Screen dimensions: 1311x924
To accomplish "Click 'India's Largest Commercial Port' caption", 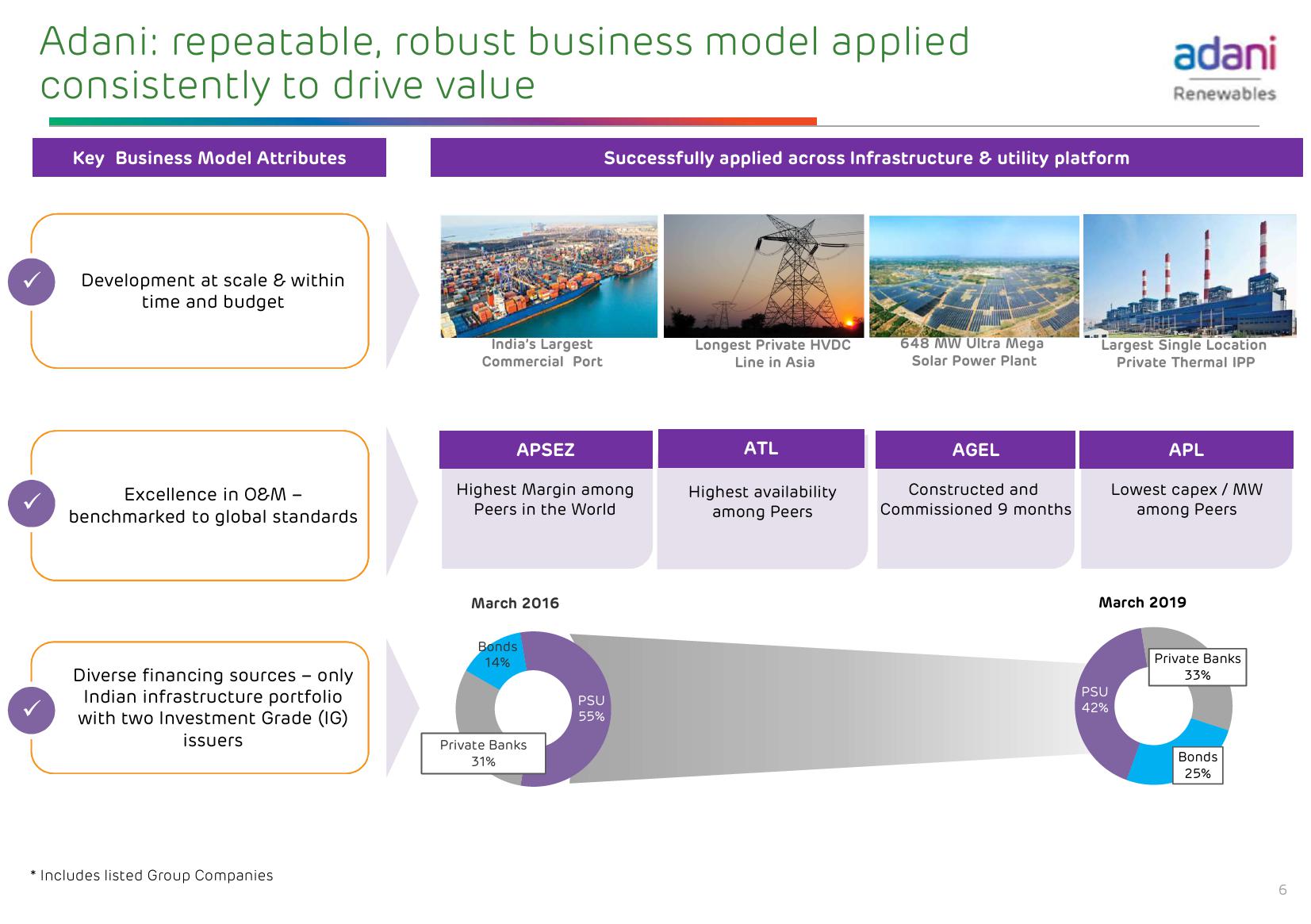I will click(542, 353).
